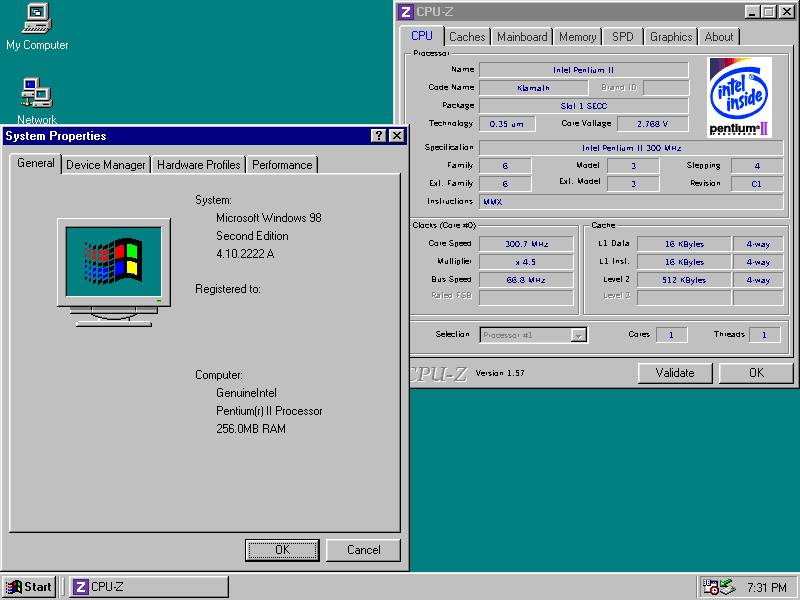This screenshot has height=600, width=800.
Task: Open the About tab in CPU-Z
Action: coord(718,37)
